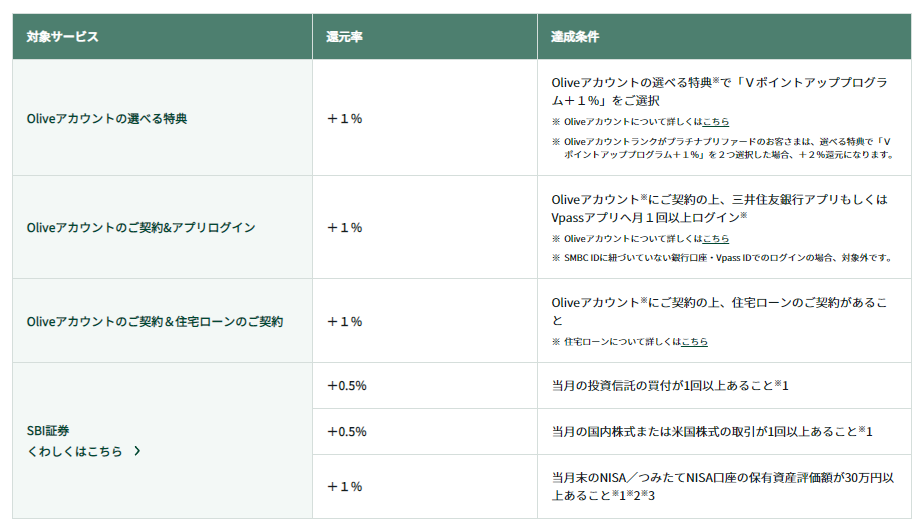This screenshot has width=920, height=524.
Task: Click the chevron arrow beside くわしくはこちら
Action: [x=137, y=451]
